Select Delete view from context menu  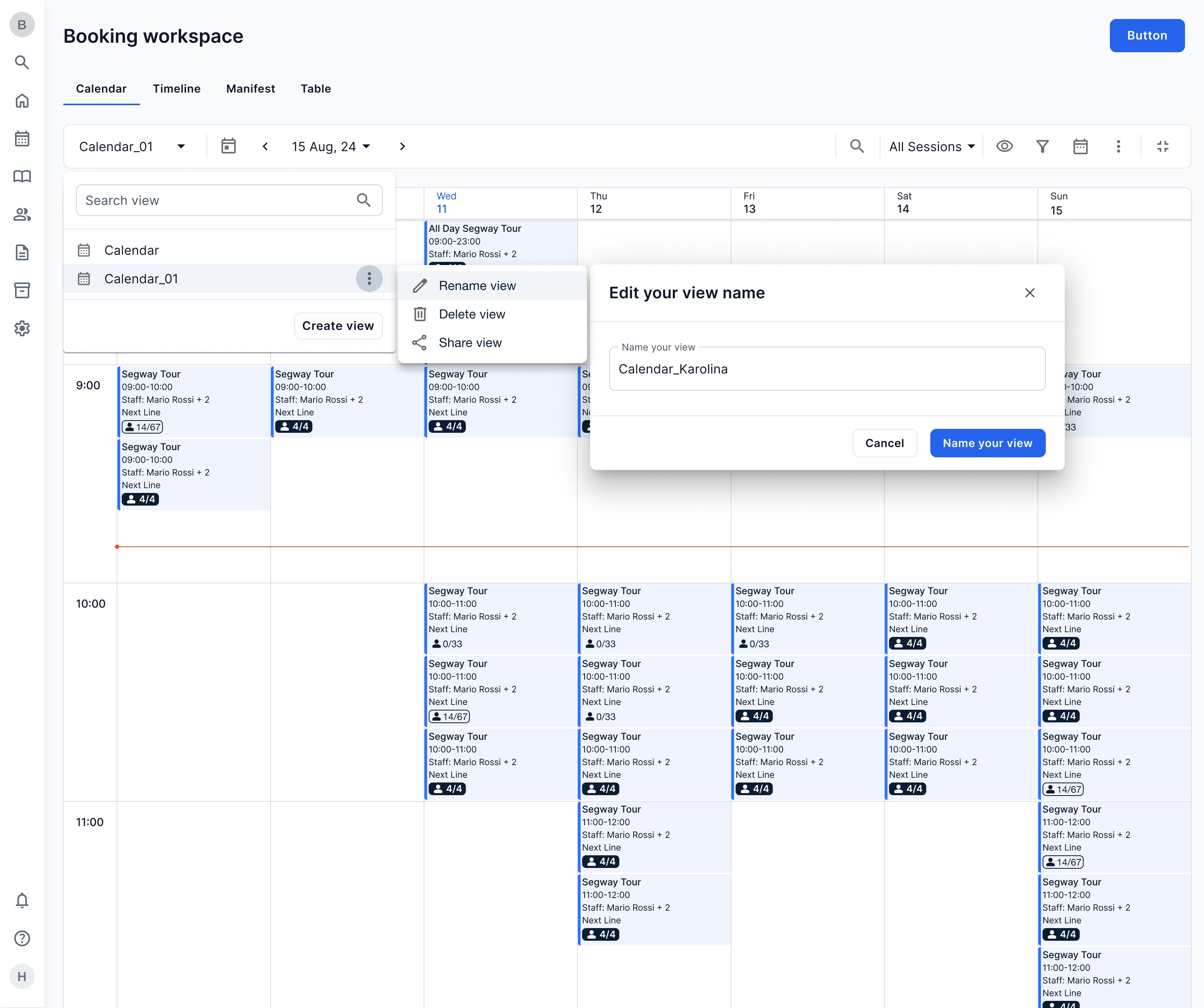coord(471,314)
